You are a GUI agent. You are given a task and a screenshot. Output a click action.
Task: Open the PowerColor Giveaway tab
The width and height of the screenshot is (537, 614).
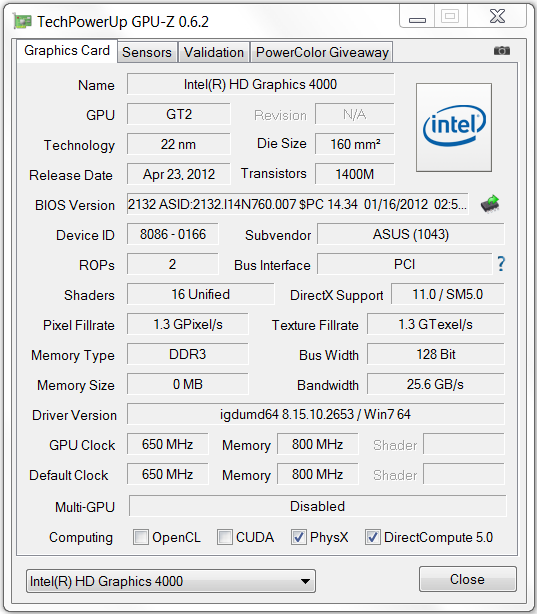coord(322,52)
